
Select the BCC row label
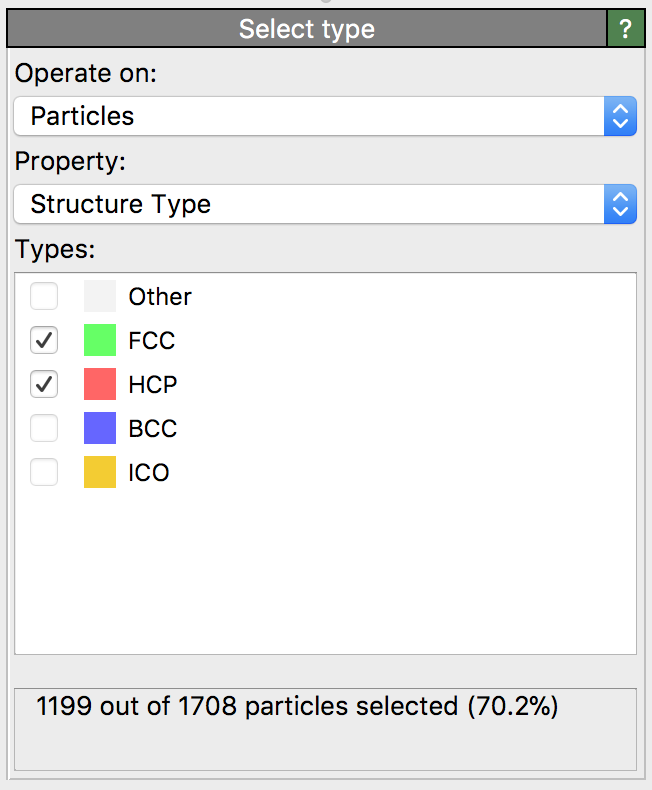pos(153,429)
